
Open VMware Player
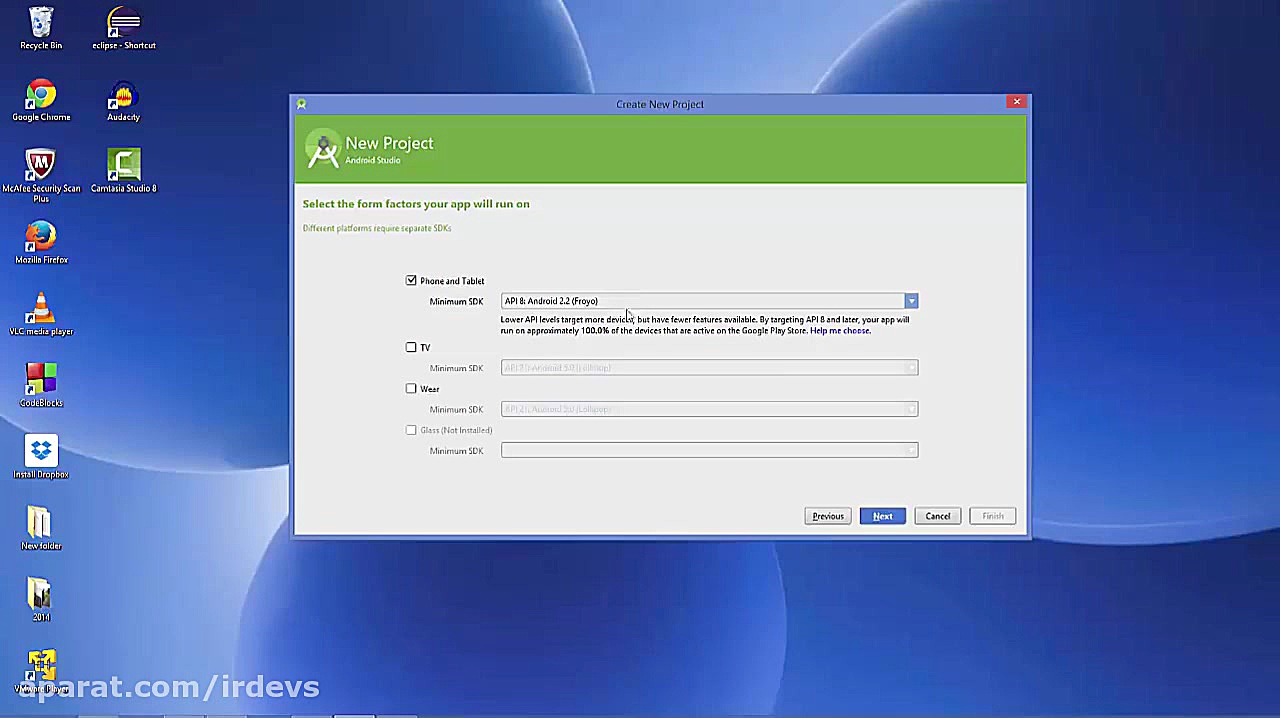41,665
